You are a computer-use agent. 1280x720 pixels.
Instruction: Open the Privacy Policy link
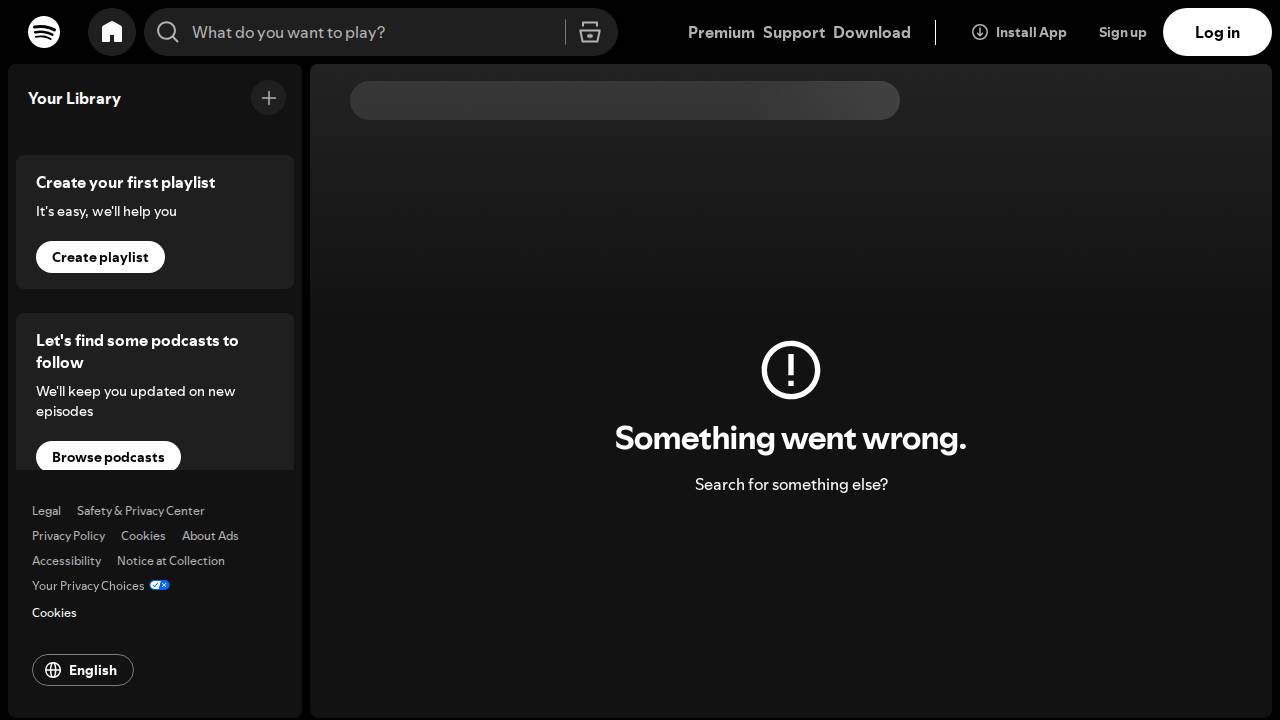coord(68,536)
